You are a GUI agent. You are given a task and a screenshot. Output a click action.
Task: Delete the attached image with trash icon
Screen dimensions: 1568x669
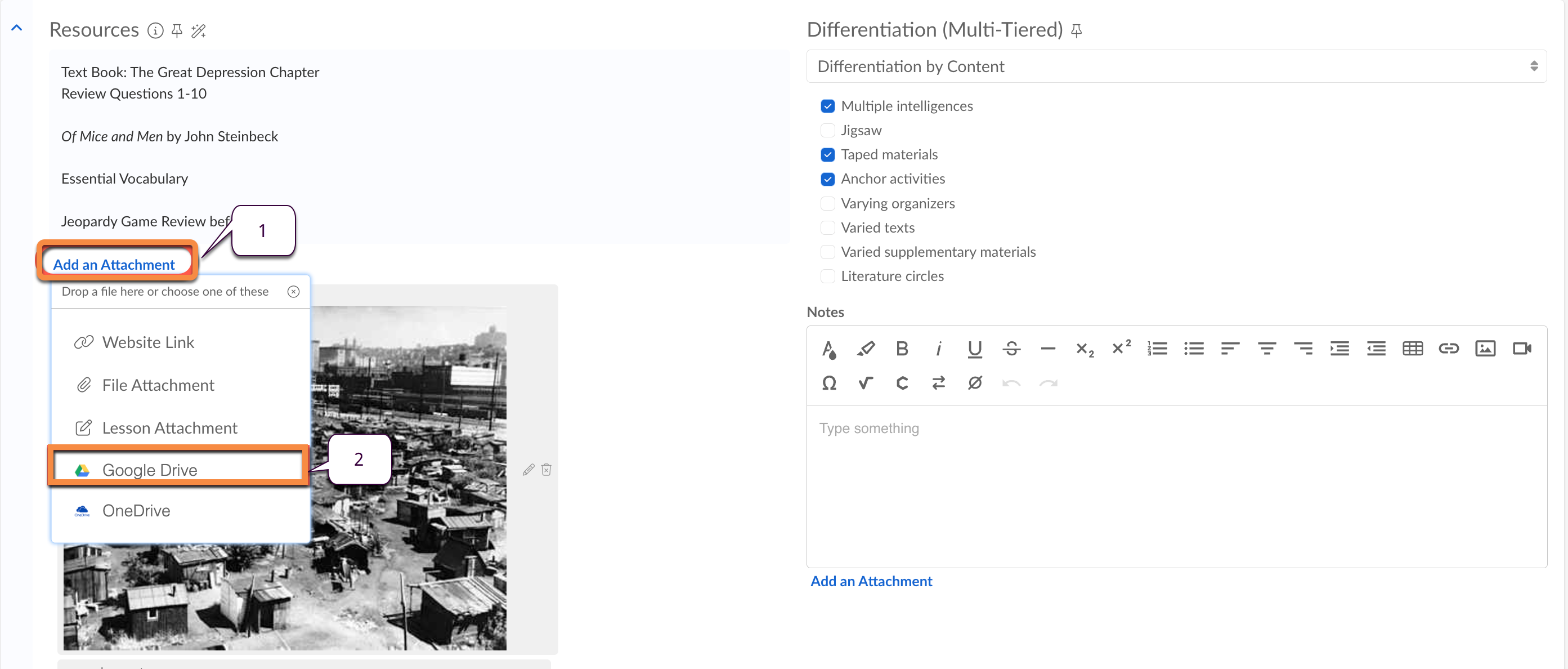[546, 470]
